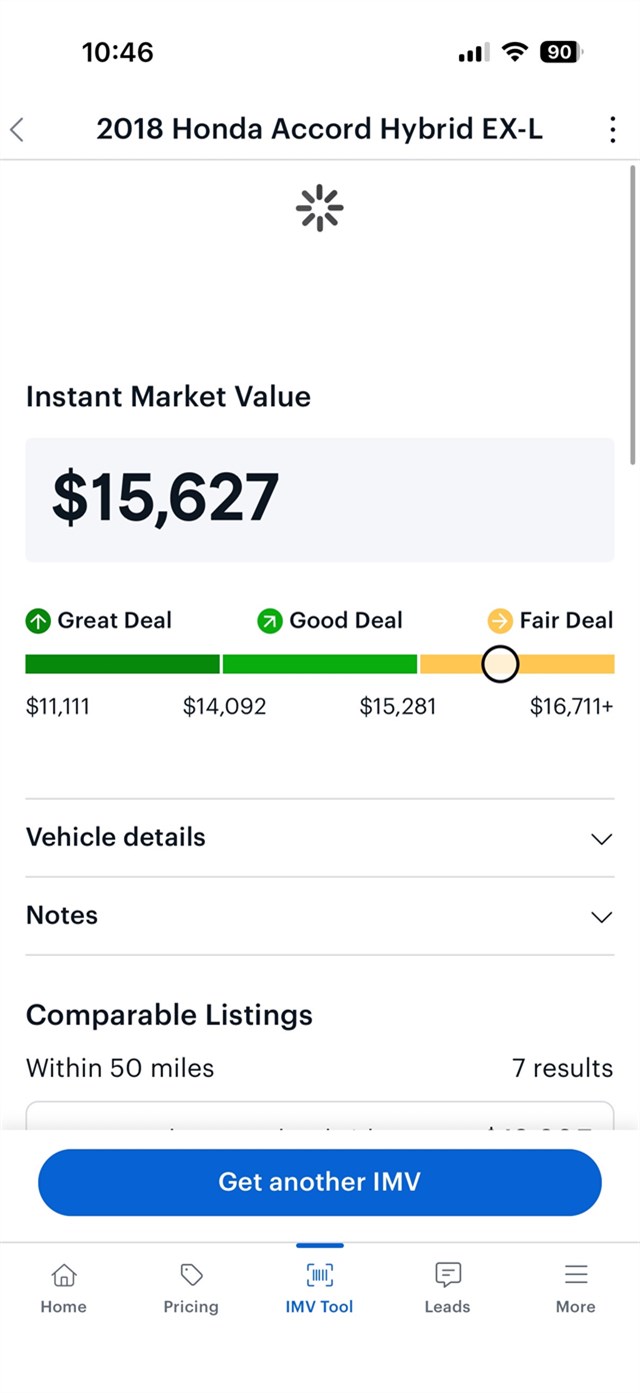
Task: Tap the $15,627 market value box
Action: [320, 499]
